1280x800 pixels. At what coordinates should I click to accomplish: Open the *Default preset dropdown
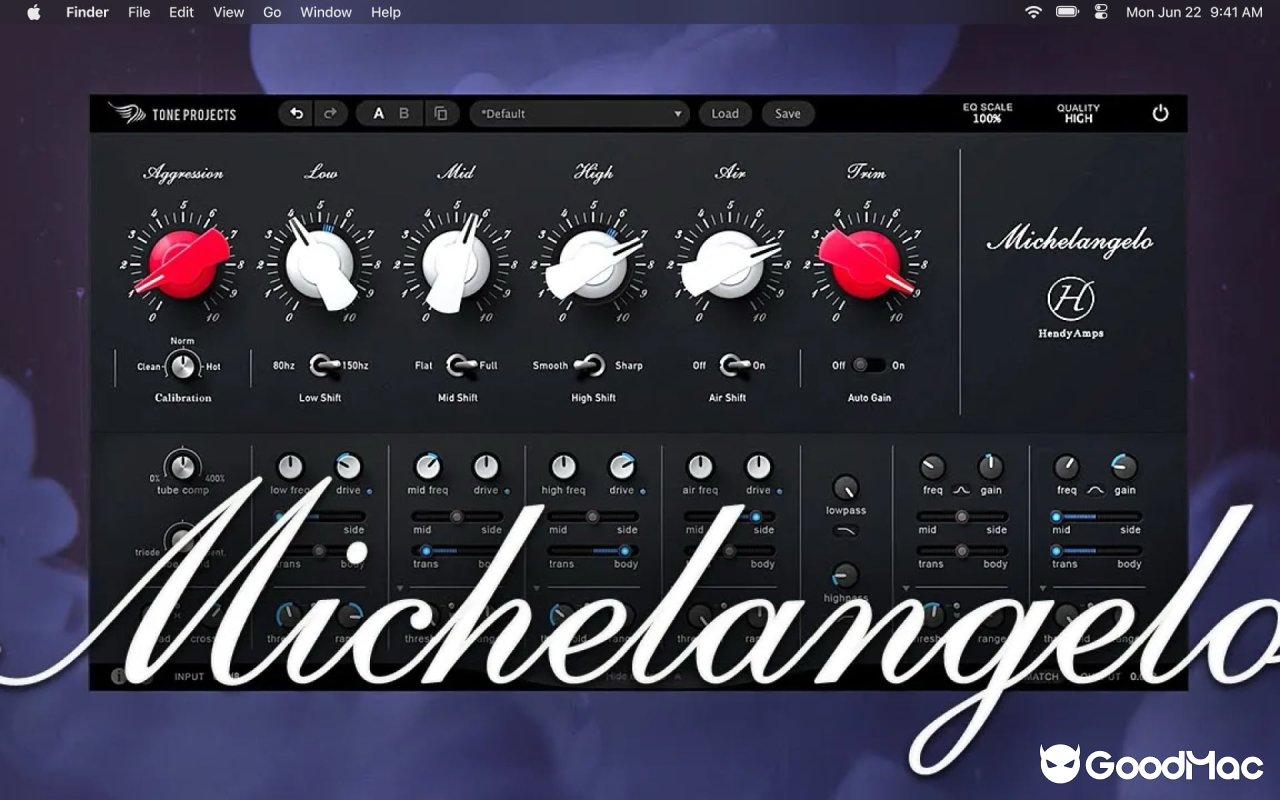pyautogui.click(x=580, y=114)
